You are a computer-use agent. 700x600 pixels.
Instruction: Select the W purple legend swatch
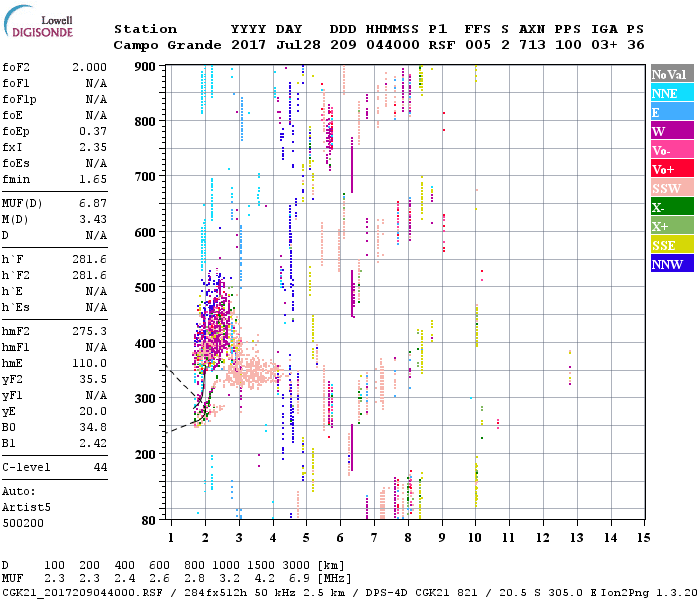point(672,131)
